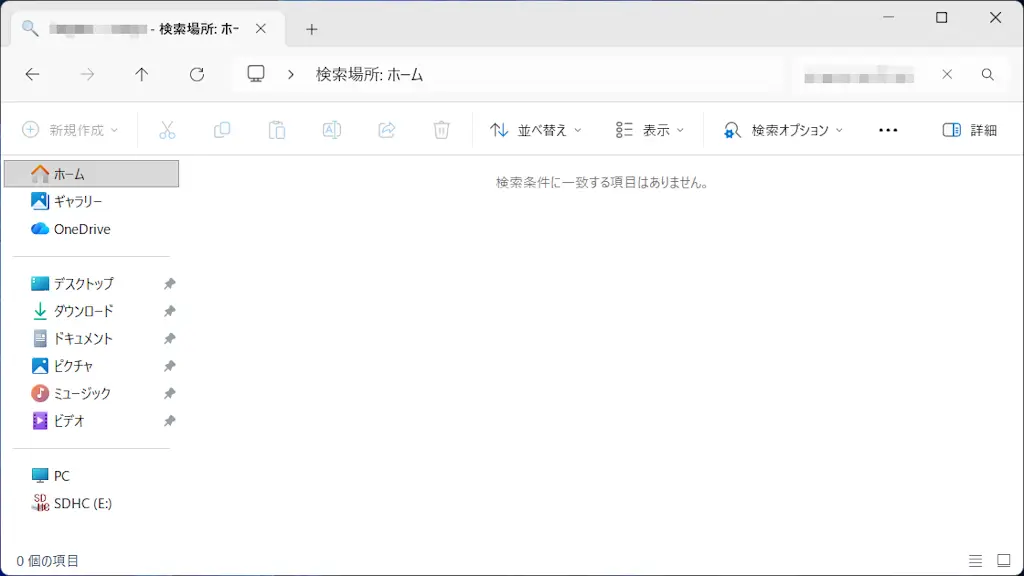Click the search magnifier icon in the search box
Screen dimensions: 1024x576
(988, 74)
